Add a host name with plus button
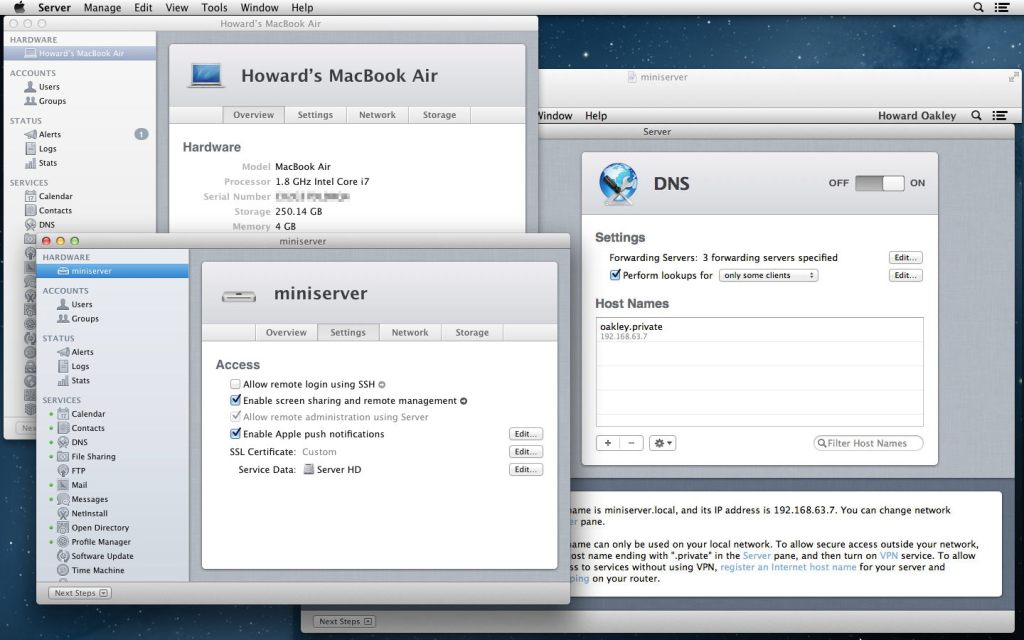This screenshot has width=1024, height=640. coord(608,443)
